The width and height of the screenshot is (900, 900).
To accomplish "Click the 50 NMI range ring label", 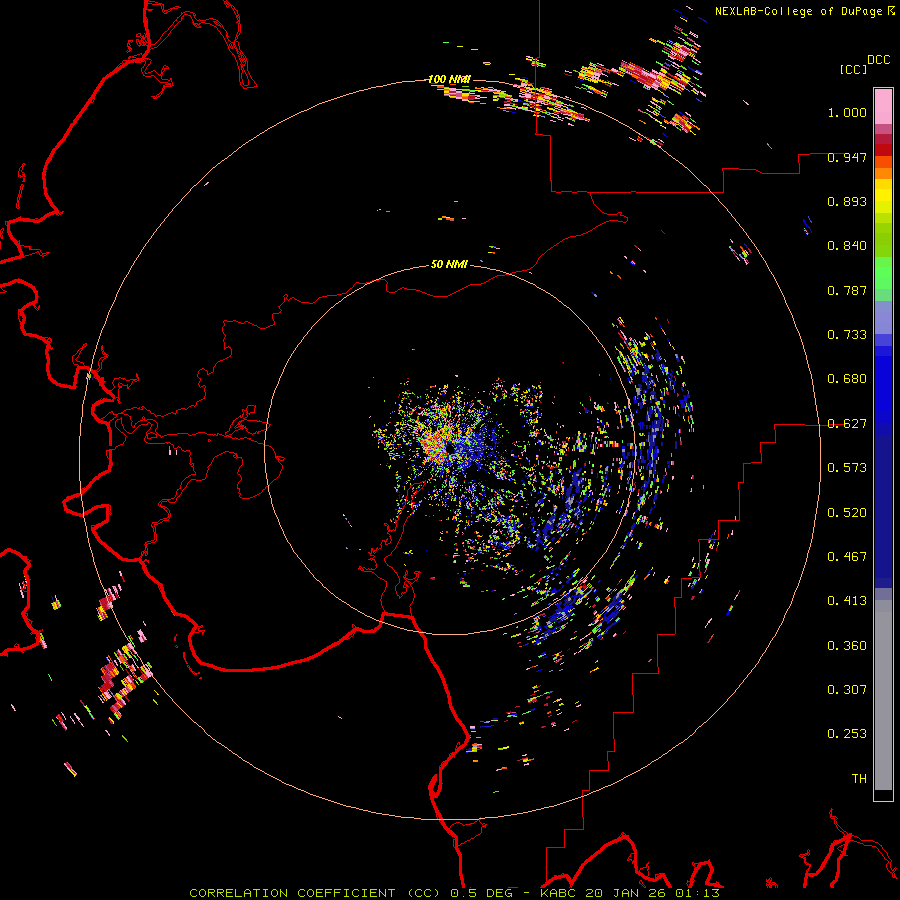I will click(x=449, y=264).
